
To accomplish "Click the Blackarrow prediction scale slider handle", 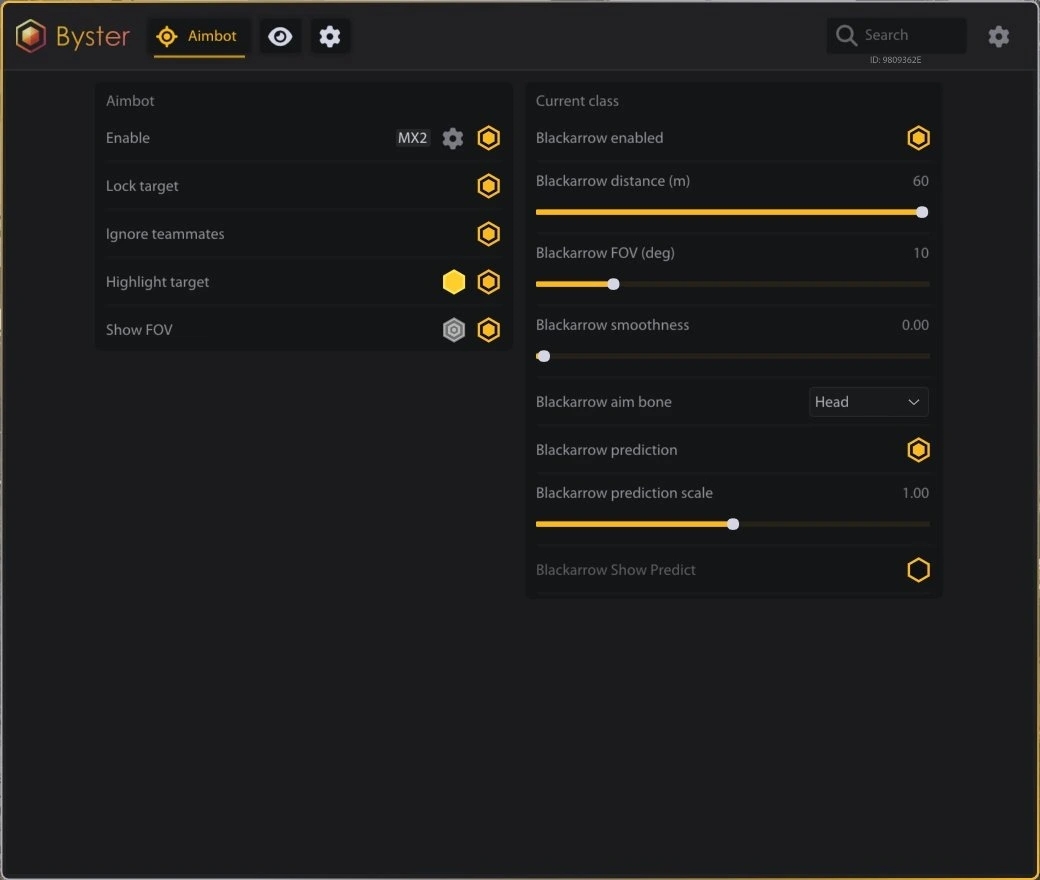I will [x=733, y=524].
